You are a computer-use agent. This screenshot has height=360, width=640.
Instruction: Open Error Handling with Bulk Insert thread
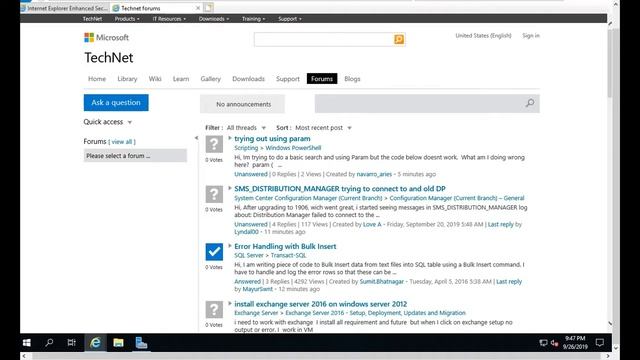[x=285, y=246]
